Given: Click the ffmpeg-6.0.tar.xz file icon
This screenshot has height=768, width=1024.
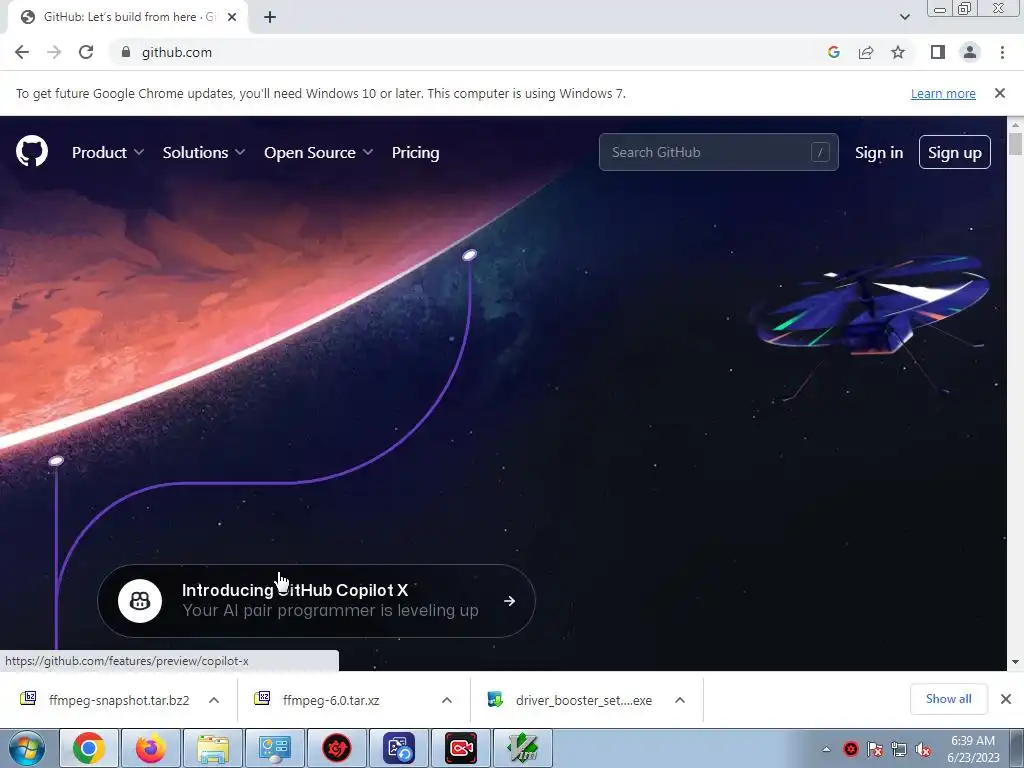Looking at the screenshot, I should coord(262,699).
